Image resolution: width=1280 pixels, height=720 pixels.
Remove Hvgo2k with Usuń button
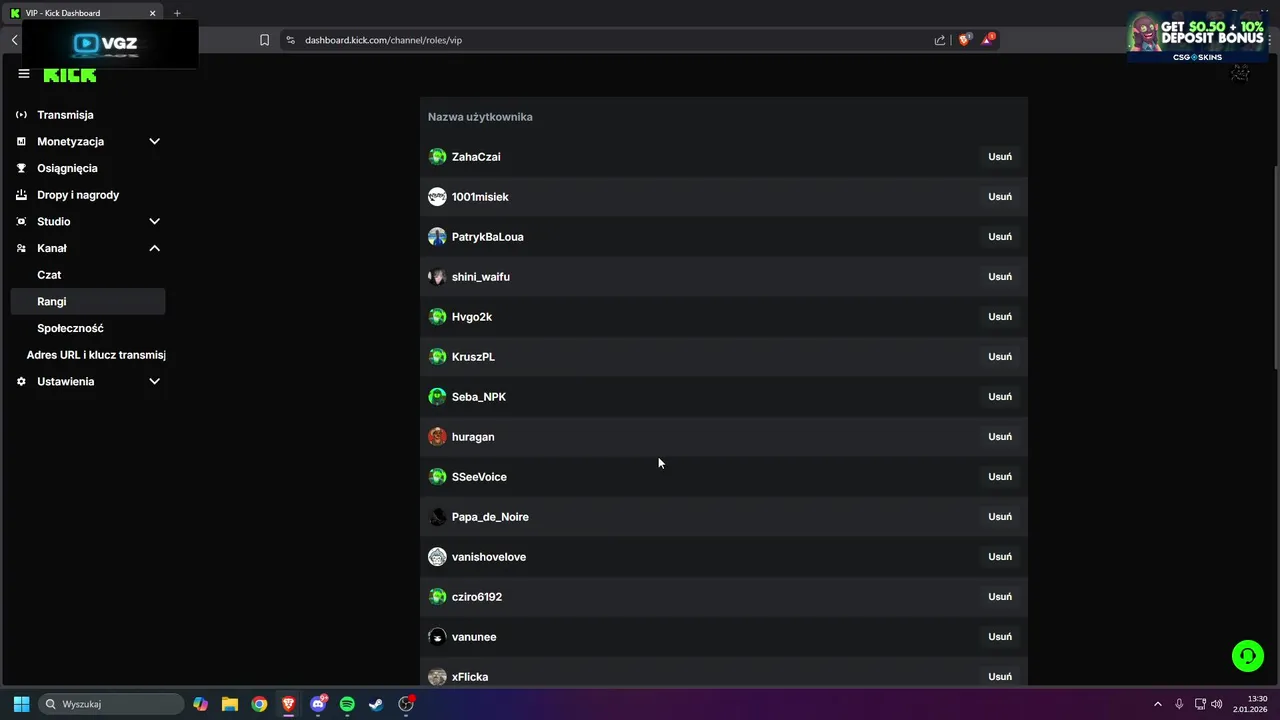point(1000,317)
